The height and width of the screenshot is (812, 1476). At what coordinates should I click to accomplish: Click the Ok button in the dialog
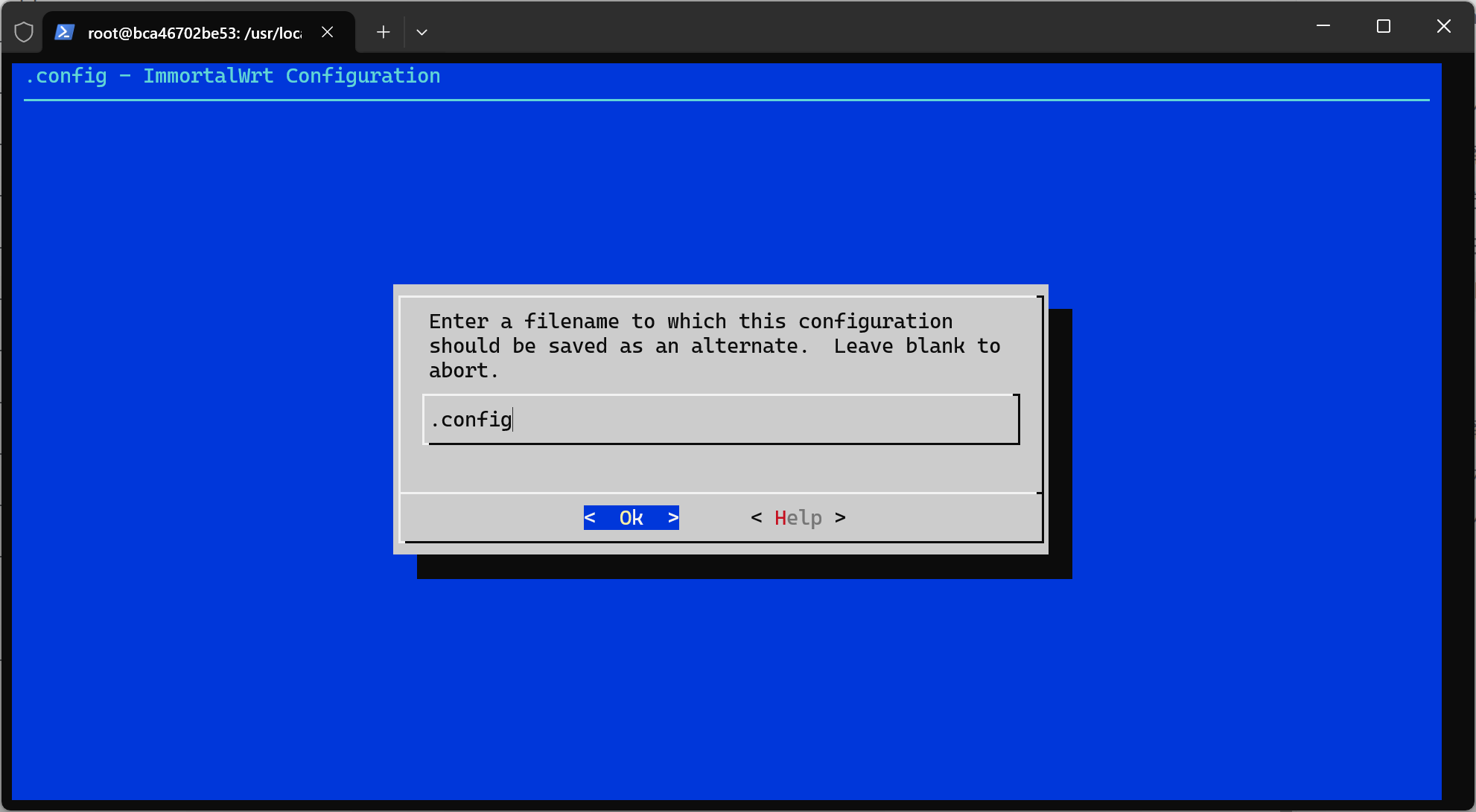[631, 517]
